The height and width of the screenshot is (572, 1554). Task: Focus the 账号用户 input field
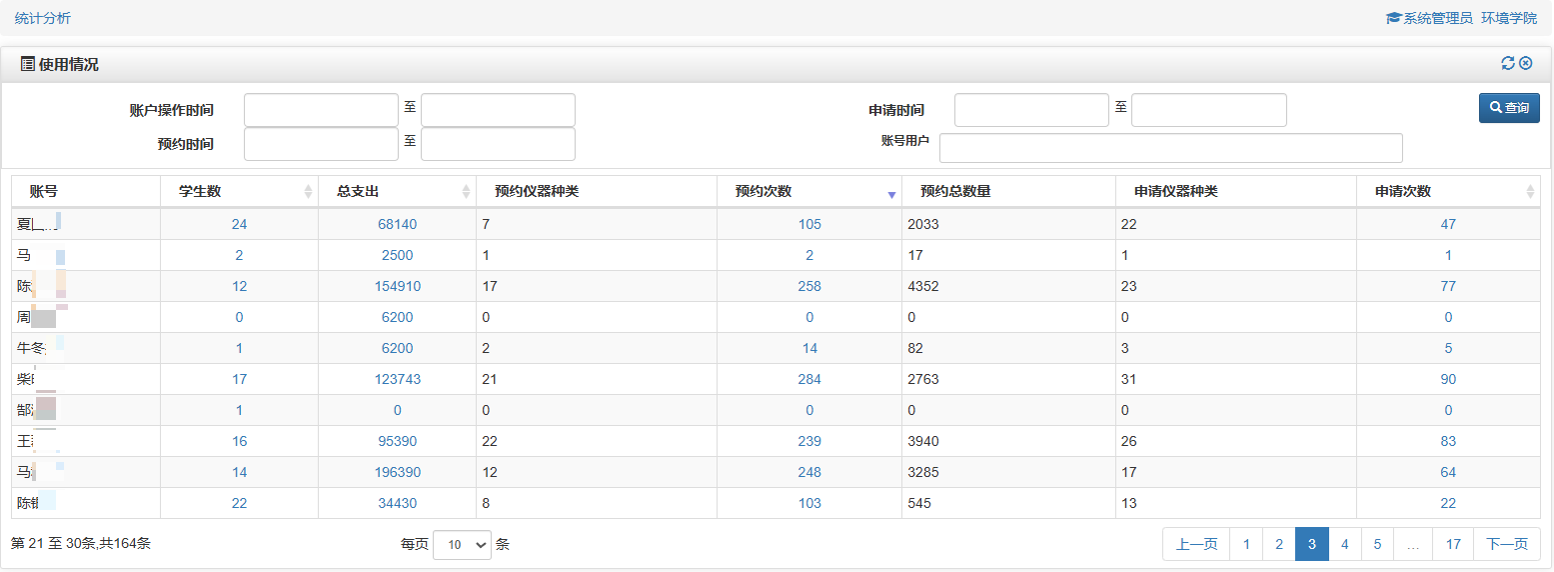point(1170,148)
